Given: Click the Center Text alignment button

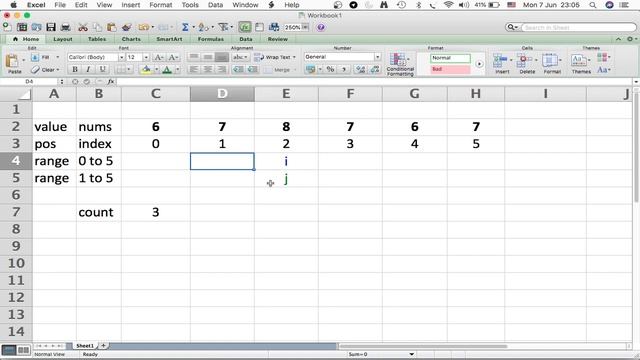Looking at the screenshot, I should tap(208, 69).
